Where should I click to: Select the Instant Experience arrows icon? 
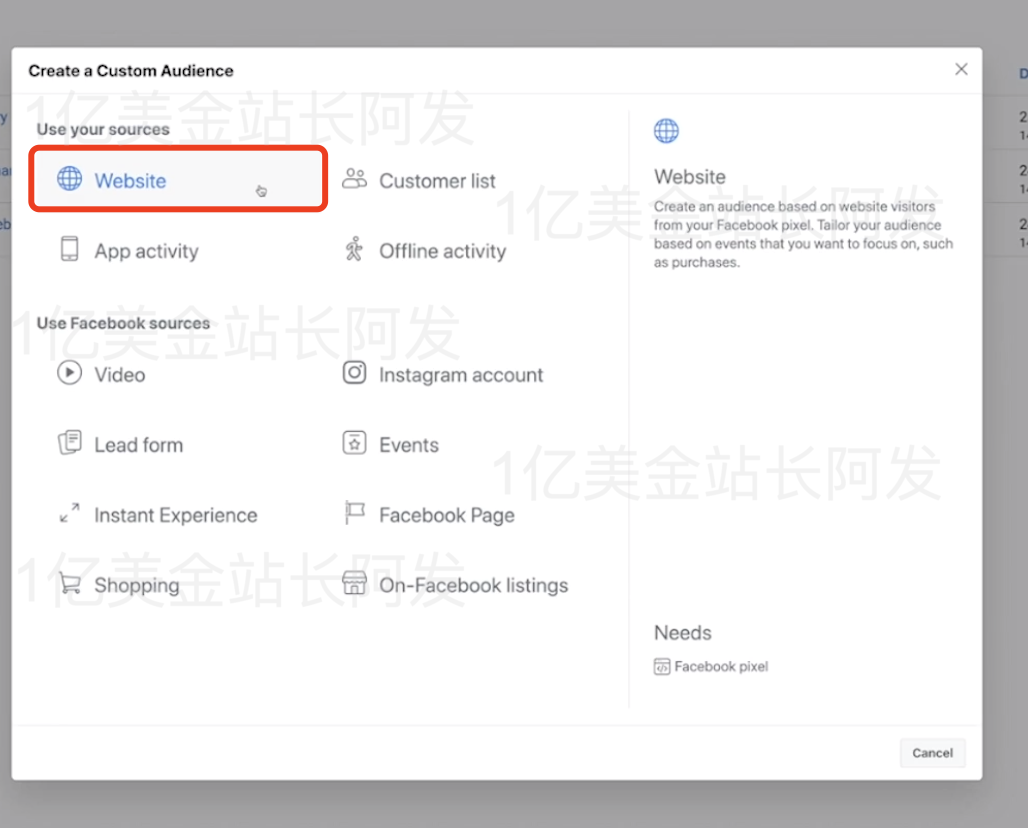tap(69, 515)
